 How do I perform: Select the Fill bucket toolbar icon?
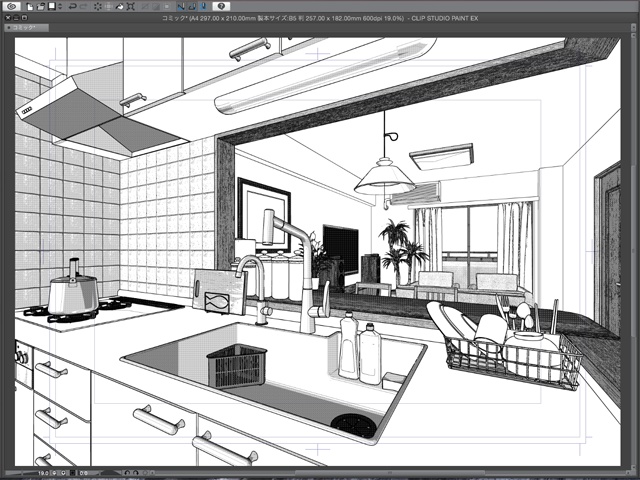click(x=120, y=6)
